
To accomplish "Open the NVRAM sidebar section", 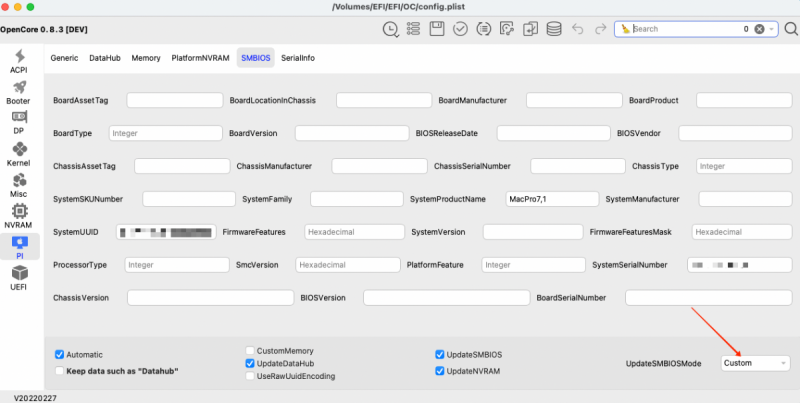I will click(18, 216).
